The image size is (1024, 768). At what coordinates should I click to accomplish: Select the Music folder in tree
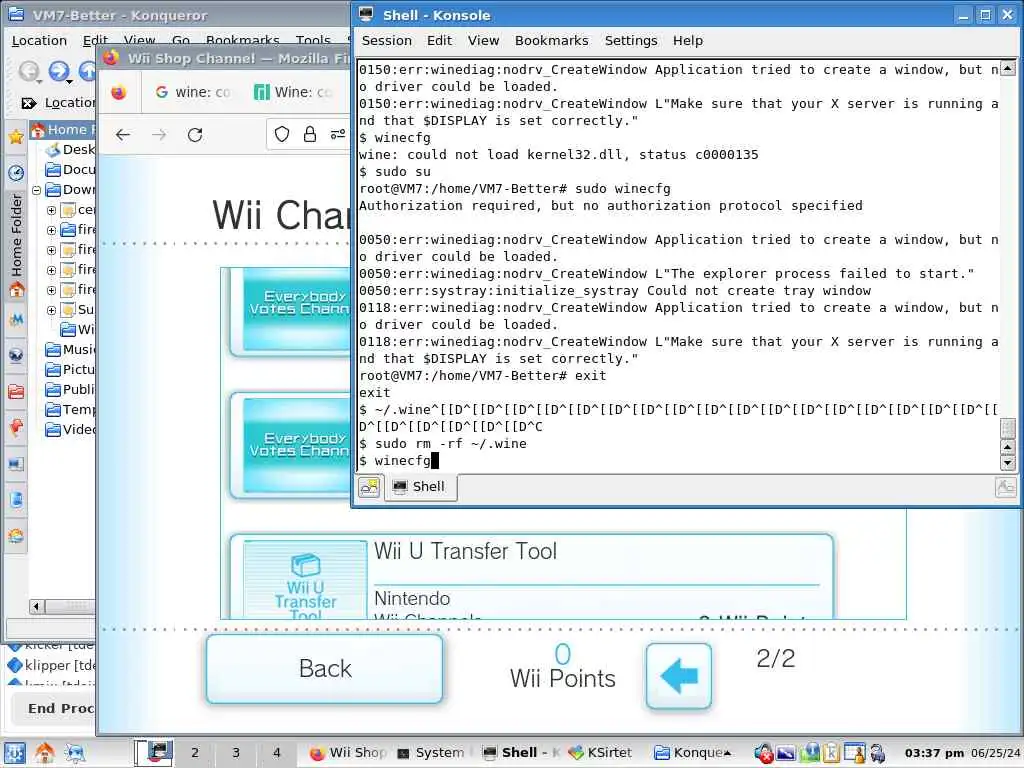click(71, 349)
